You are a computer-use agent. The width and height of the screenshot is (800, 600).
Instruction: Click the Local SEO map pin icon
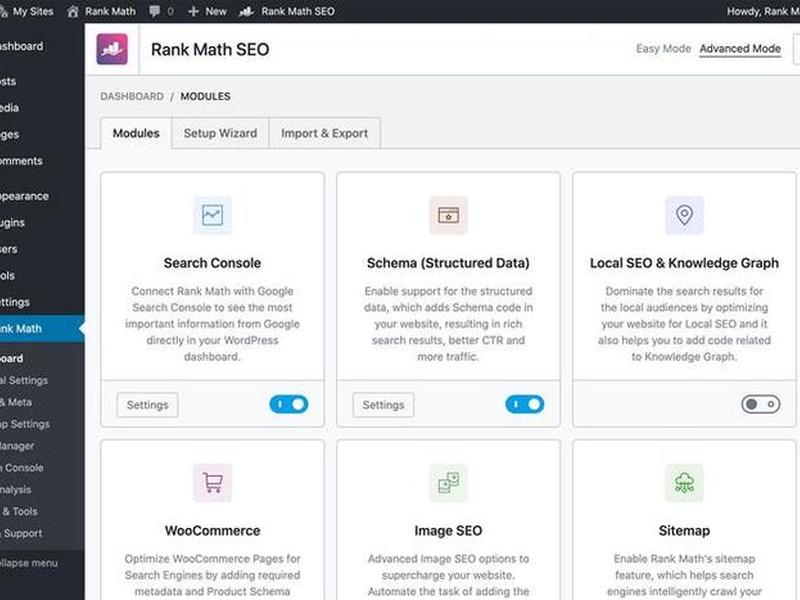[684, 215]
